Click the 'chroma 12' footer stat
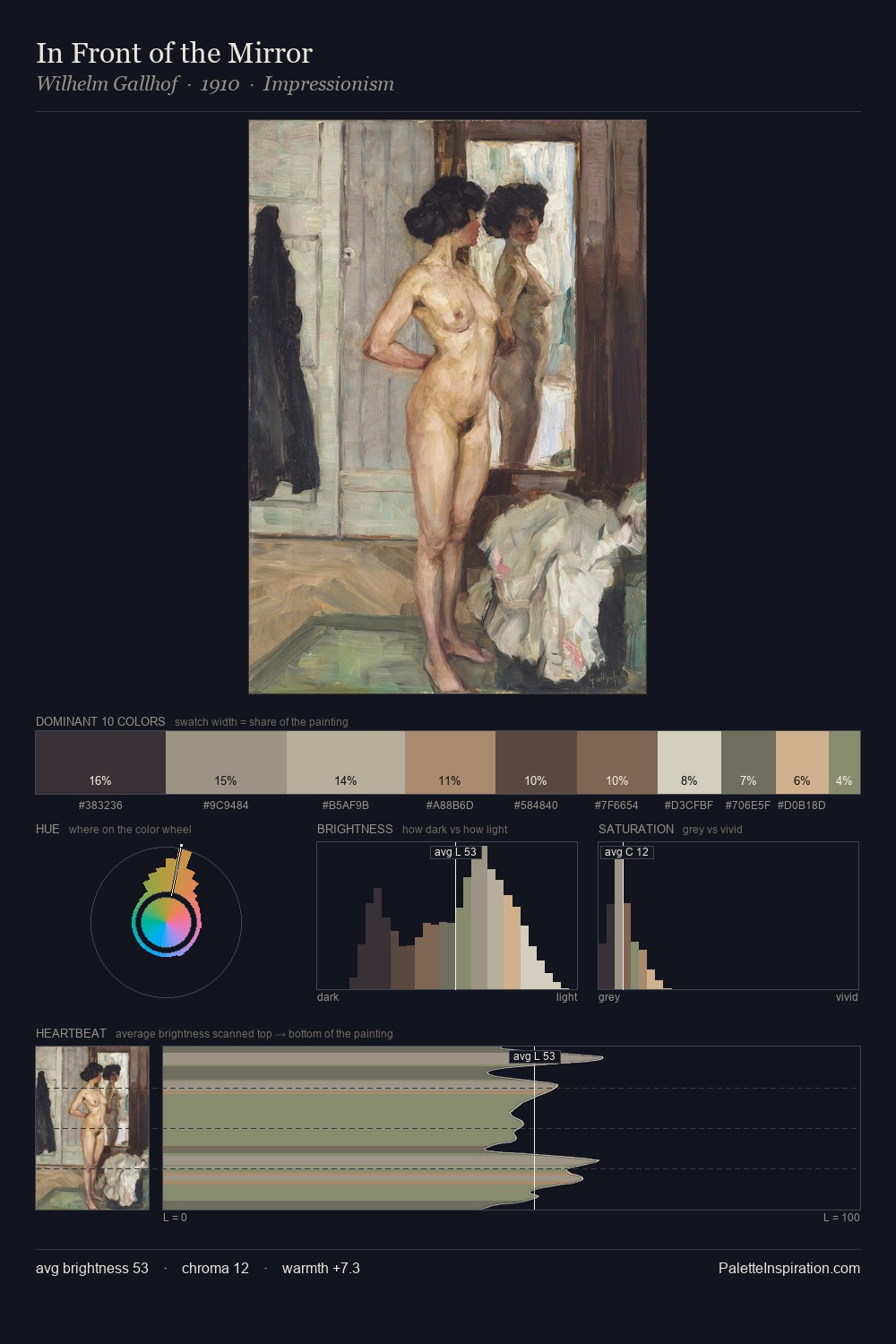896x1344 pixels. (215, 1268)
